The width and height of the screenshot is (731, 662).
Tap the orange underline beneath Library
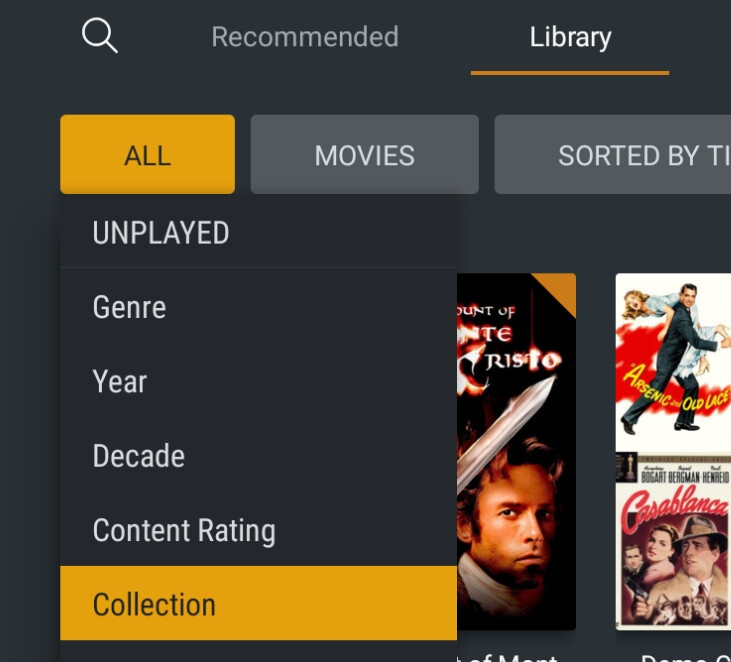point(570,73)
